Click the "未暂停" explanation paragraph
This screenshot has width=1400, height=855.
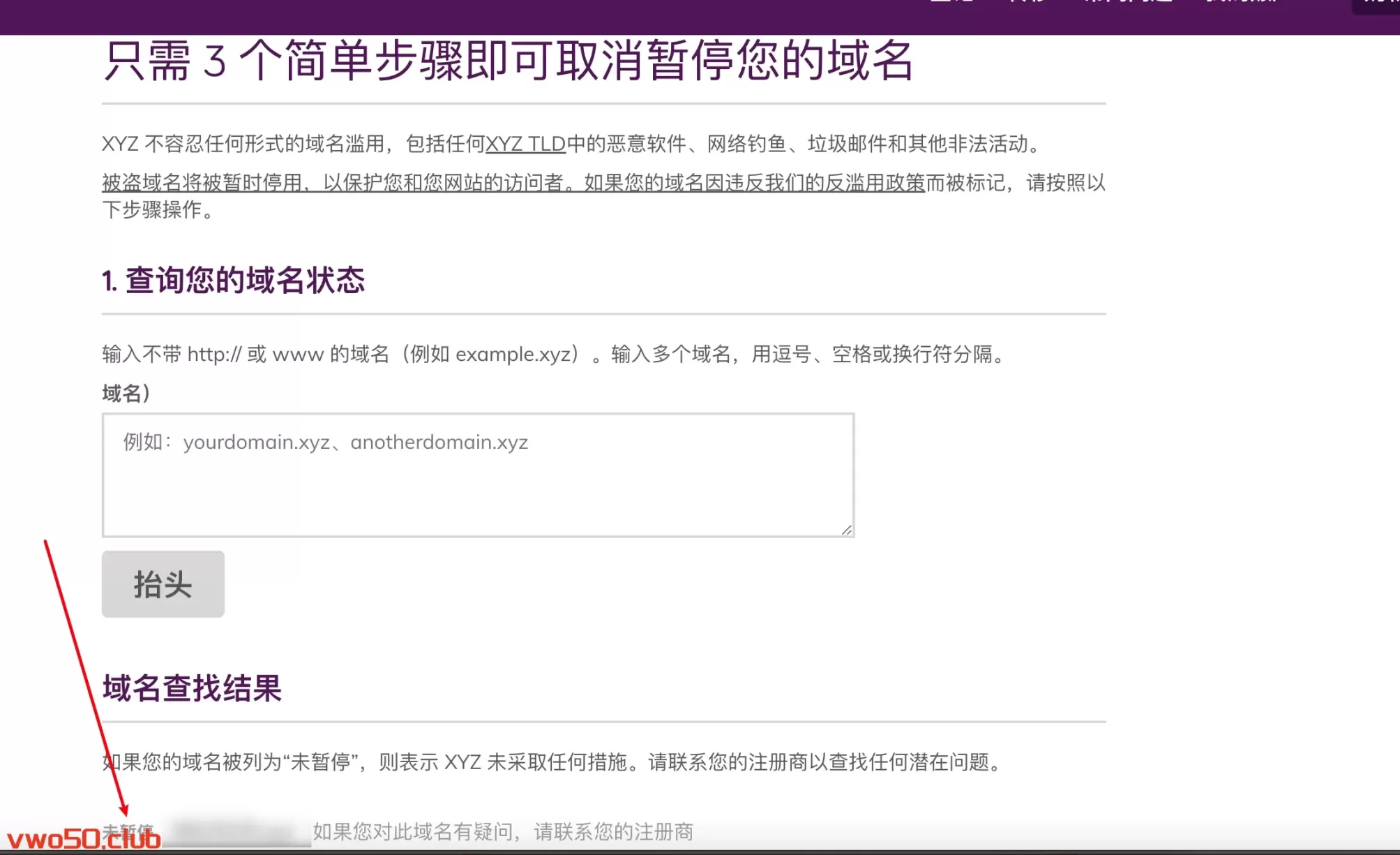[x=555, y=761]
